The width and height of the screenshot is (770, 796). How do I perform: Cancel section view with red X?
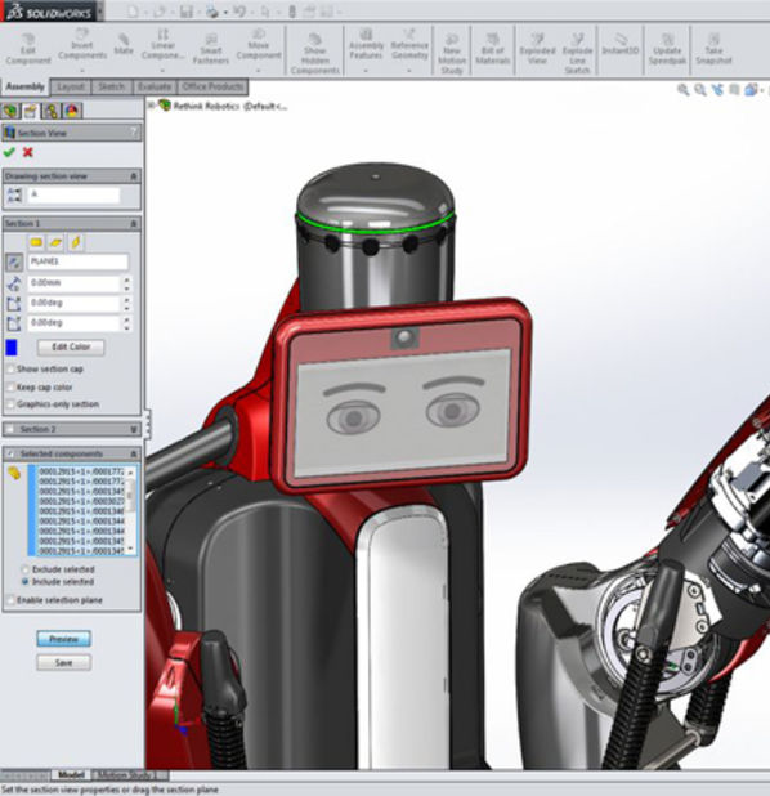point(28,152)
